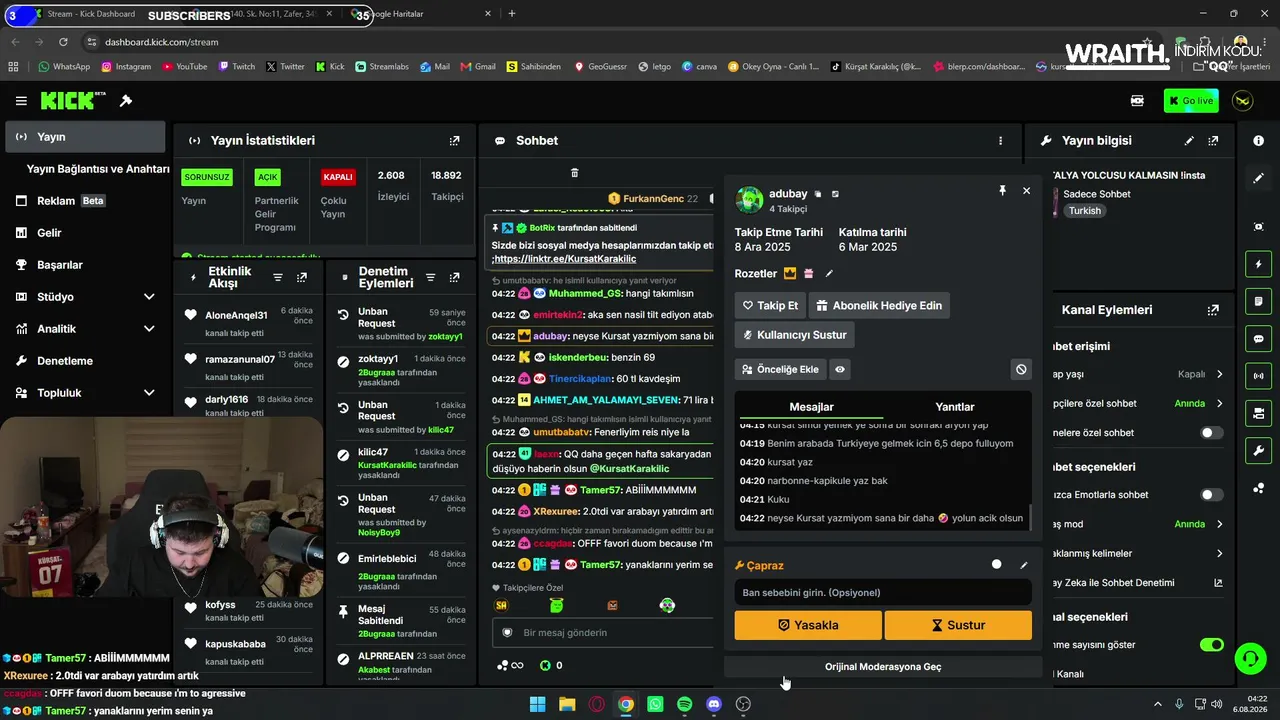Pop out the Denetim Eylemleri panel
Viewport: 1280px width, 720px height.
click(x=454, y=277)
